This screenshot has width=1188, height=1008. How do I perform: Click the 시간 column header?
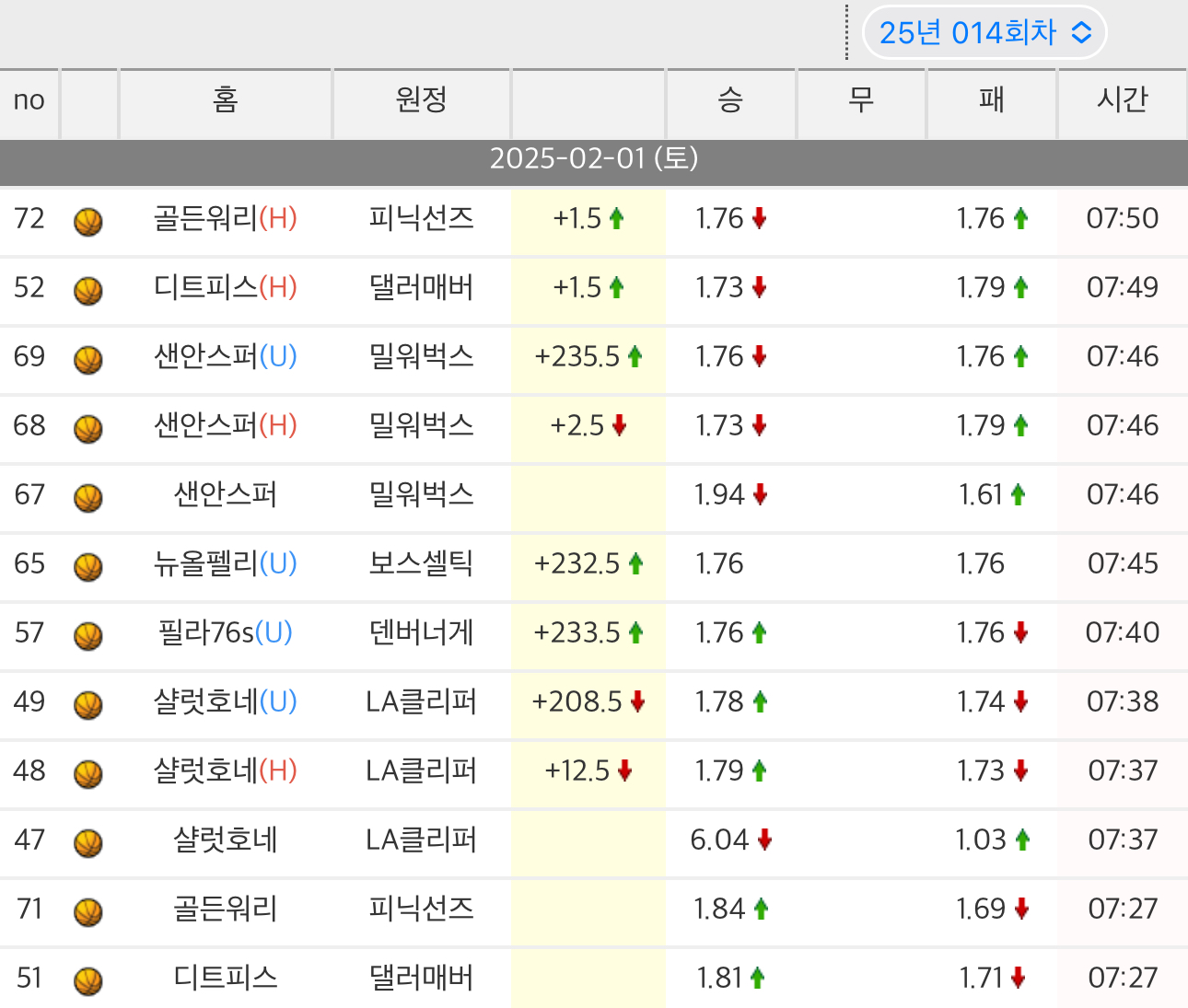[1123, 103]
